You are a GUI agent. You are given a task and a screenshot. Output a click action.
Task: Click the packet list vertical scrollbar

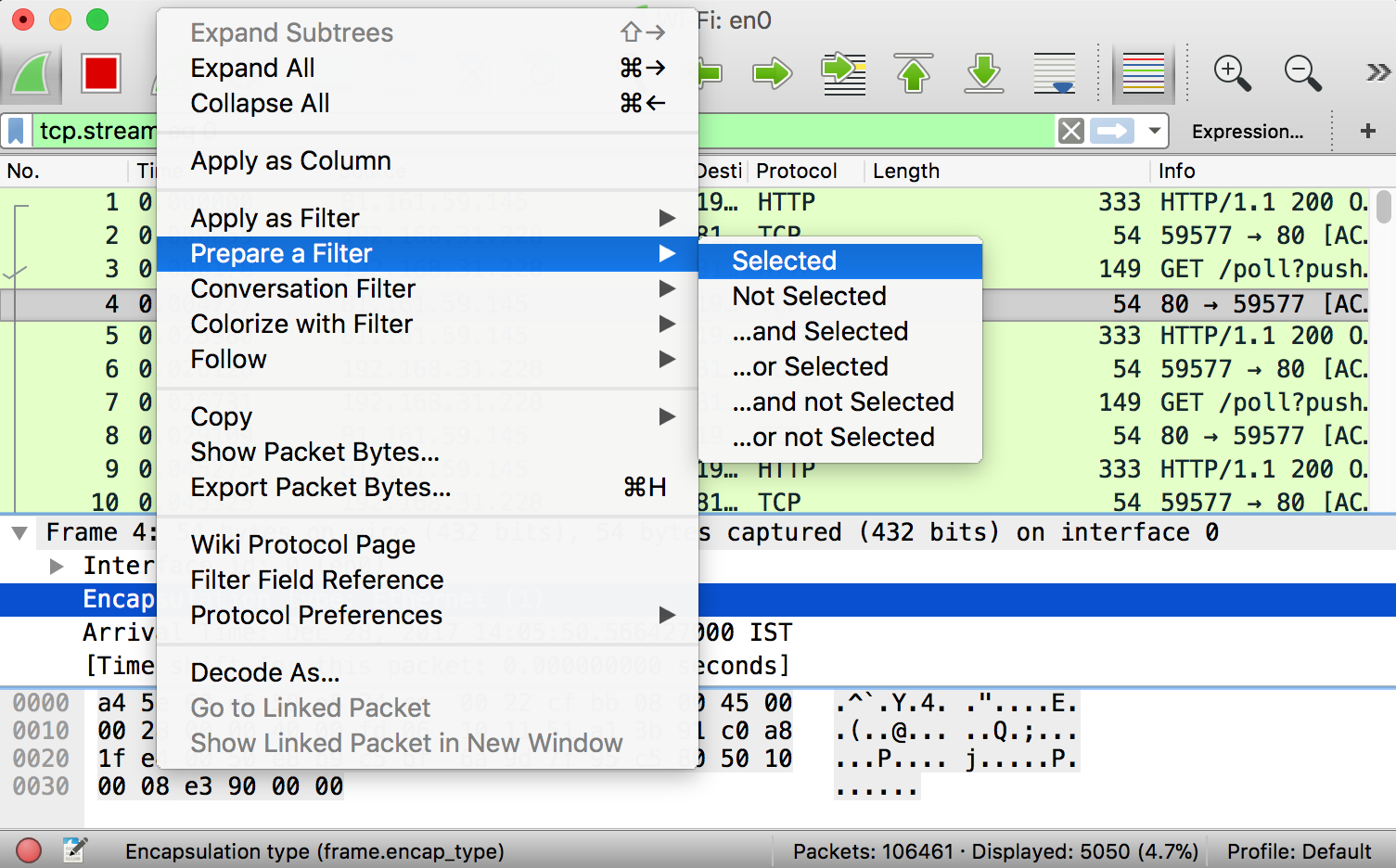coord(1384,207)
